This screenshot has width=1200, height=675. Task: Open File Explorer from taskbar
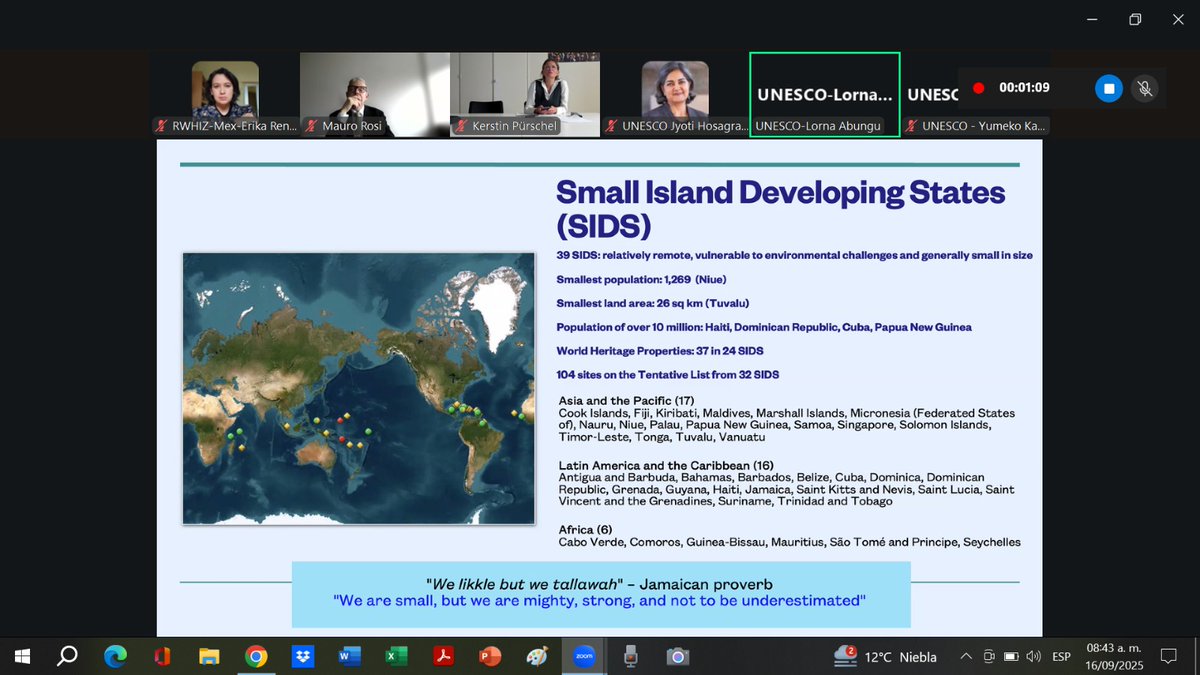pos(209,657)
